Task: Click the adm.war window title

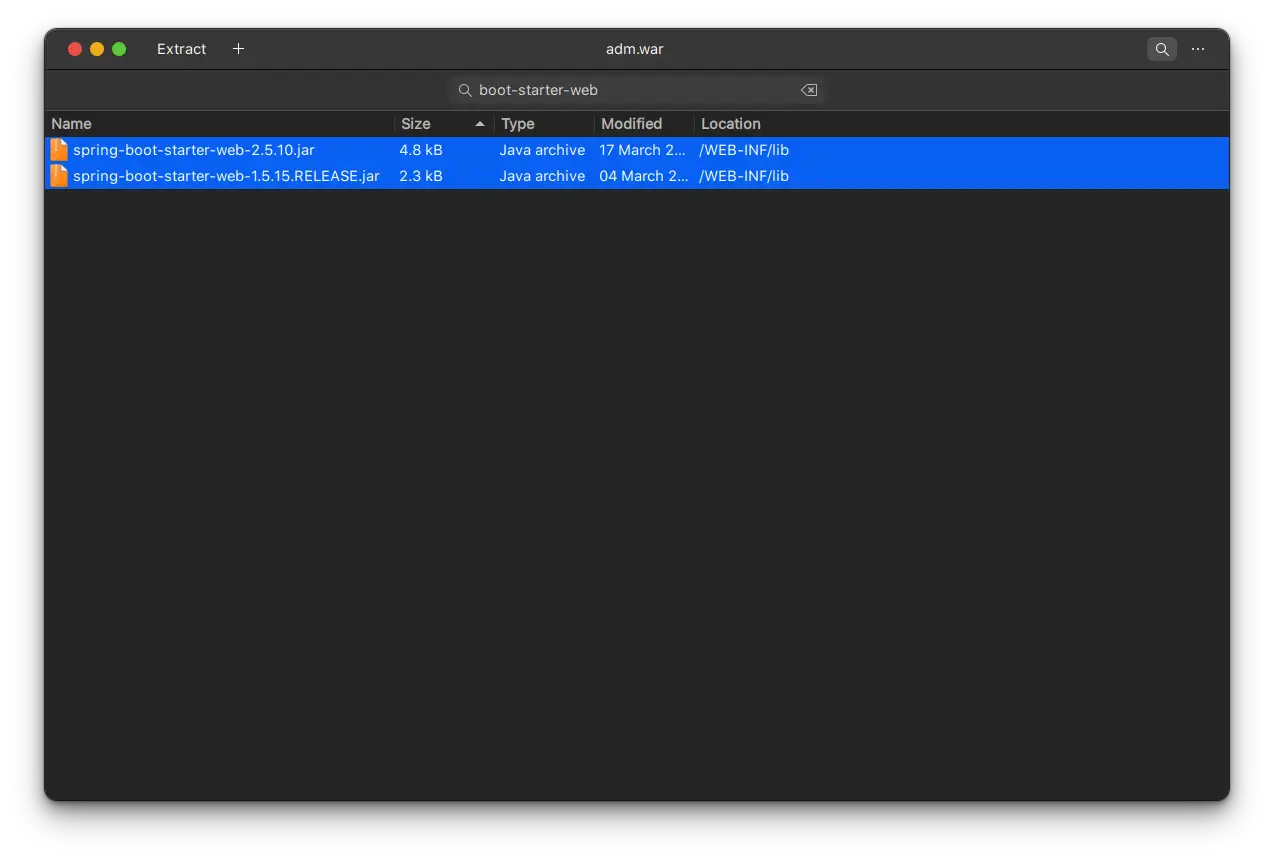Action: (634, 49)
